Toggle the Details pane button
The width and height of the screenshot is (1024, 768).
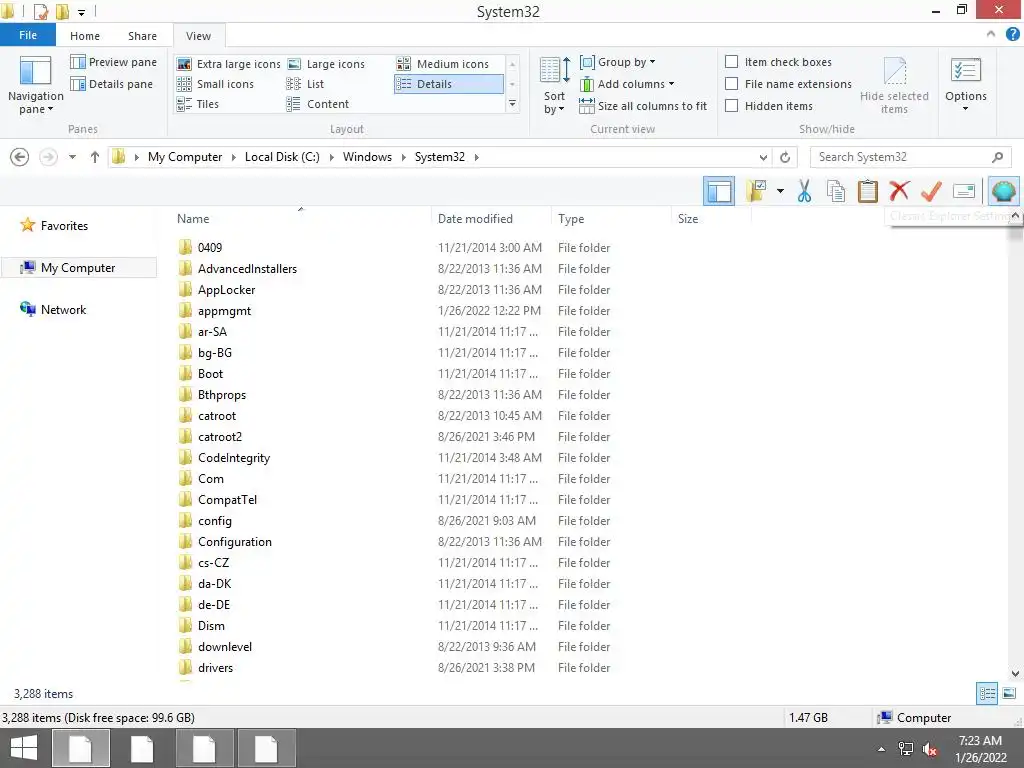click(112, 84)
